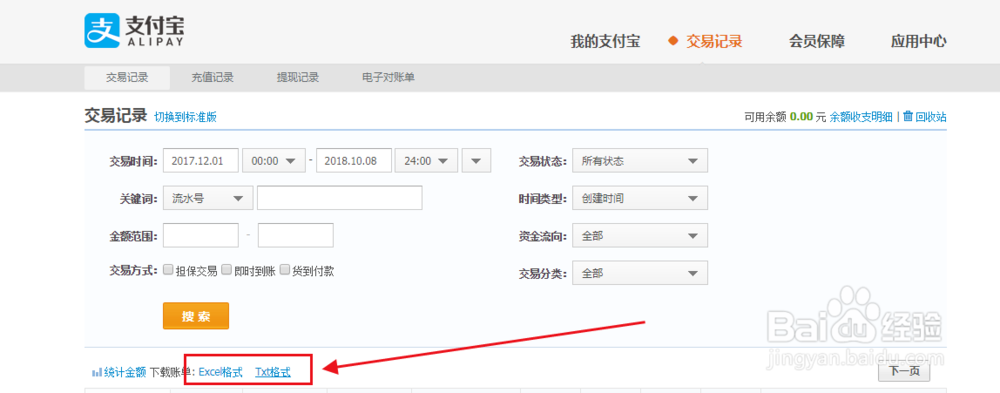
Task: Click the orange 搜索 button
Action: point(196,316)
